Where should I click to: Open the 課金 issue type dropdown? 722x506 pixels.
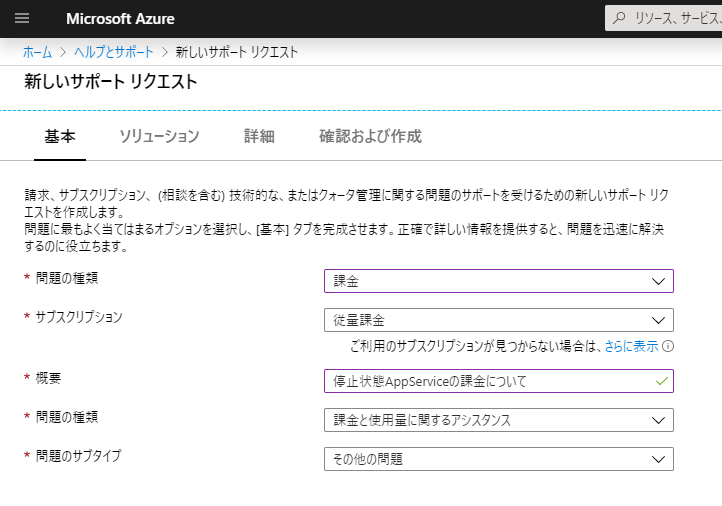point(499,281)
